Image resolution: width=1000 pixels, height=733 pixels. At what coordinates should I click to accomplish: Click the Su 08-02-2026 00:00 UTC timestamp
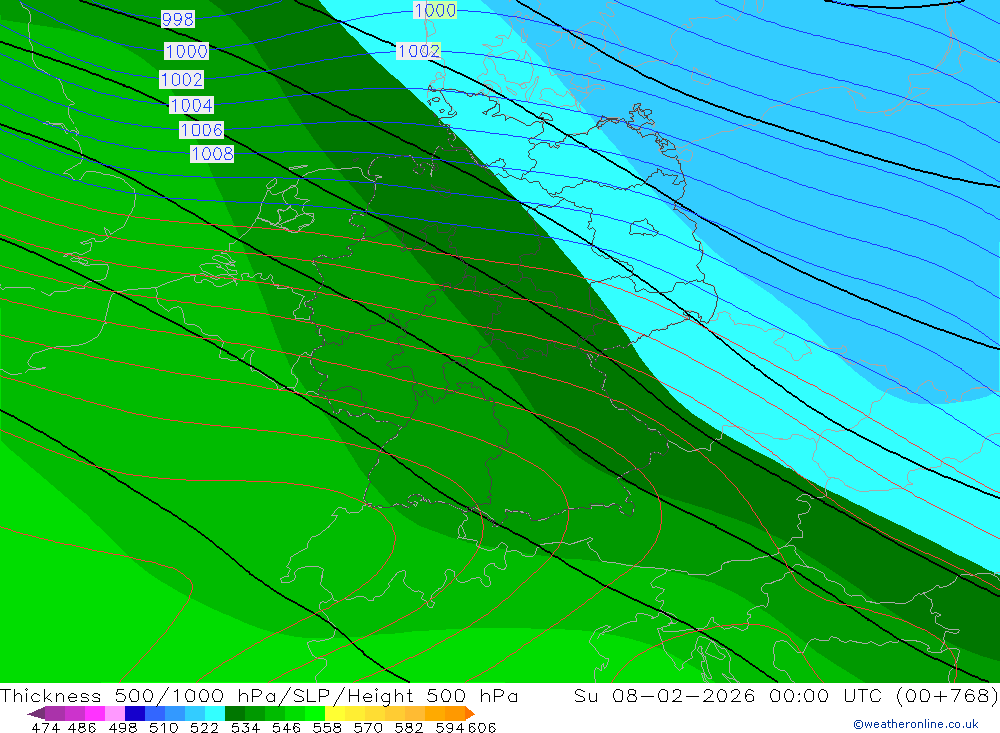(786, 695)
